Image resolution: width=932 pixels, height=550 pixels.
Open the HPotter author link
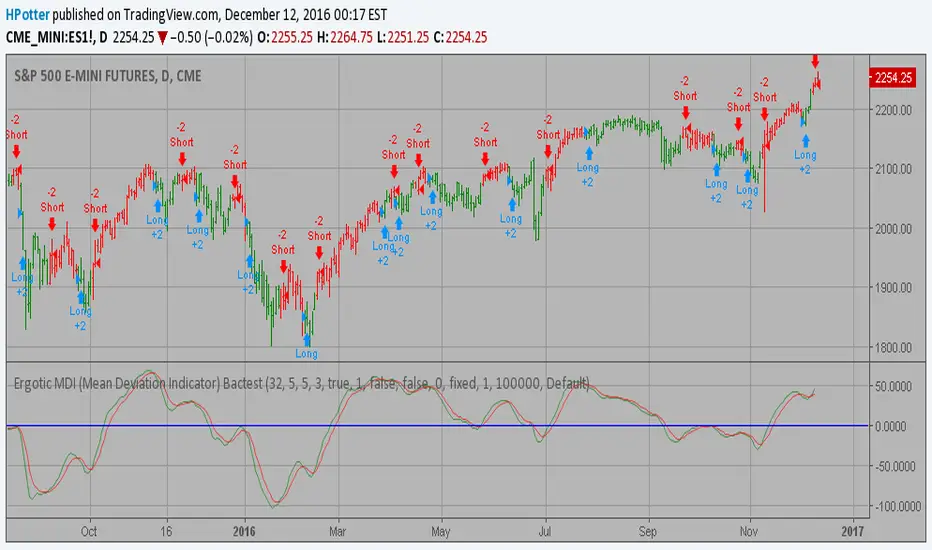coord(27,14)
